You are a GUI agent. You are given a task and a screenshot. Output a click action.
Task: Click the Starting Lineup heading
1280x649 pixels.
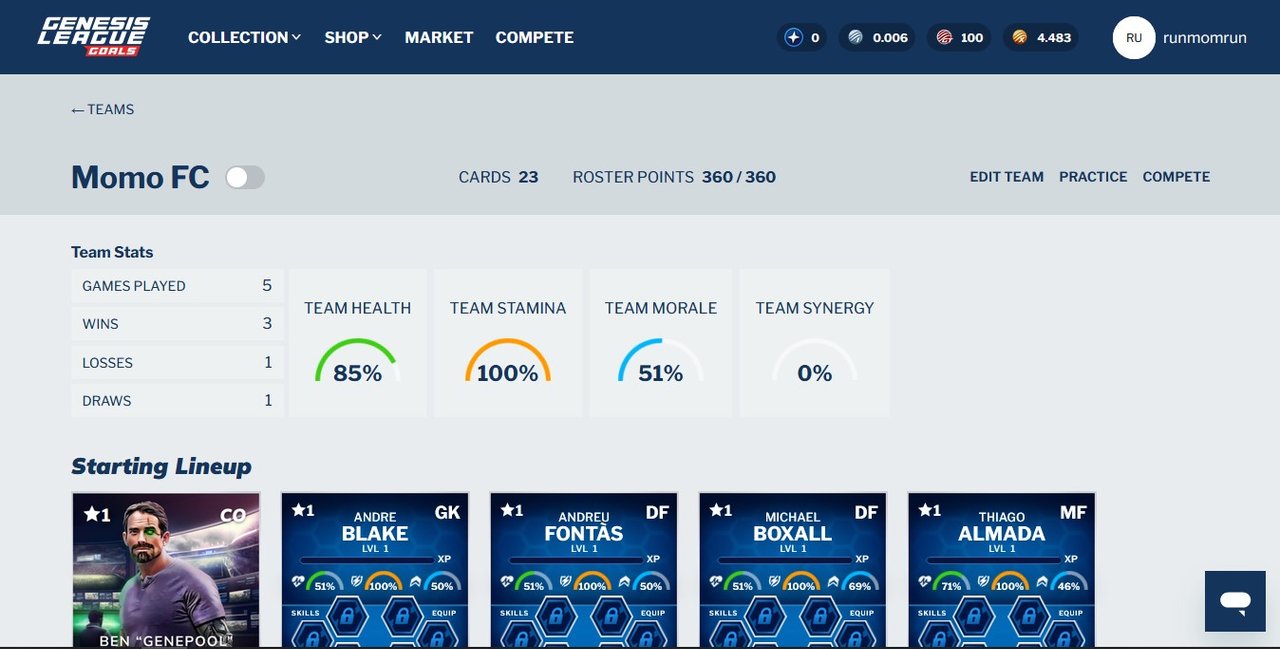(161, 466)
